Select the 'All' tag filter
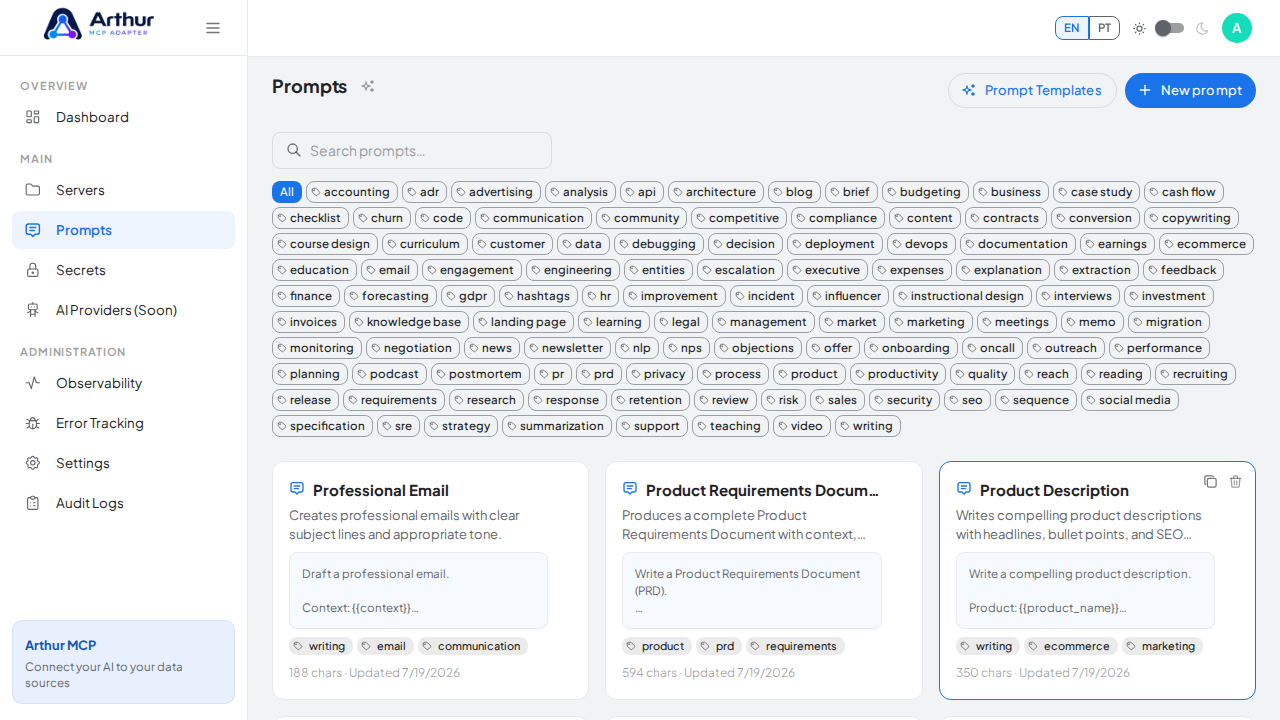 click(287, 192)
